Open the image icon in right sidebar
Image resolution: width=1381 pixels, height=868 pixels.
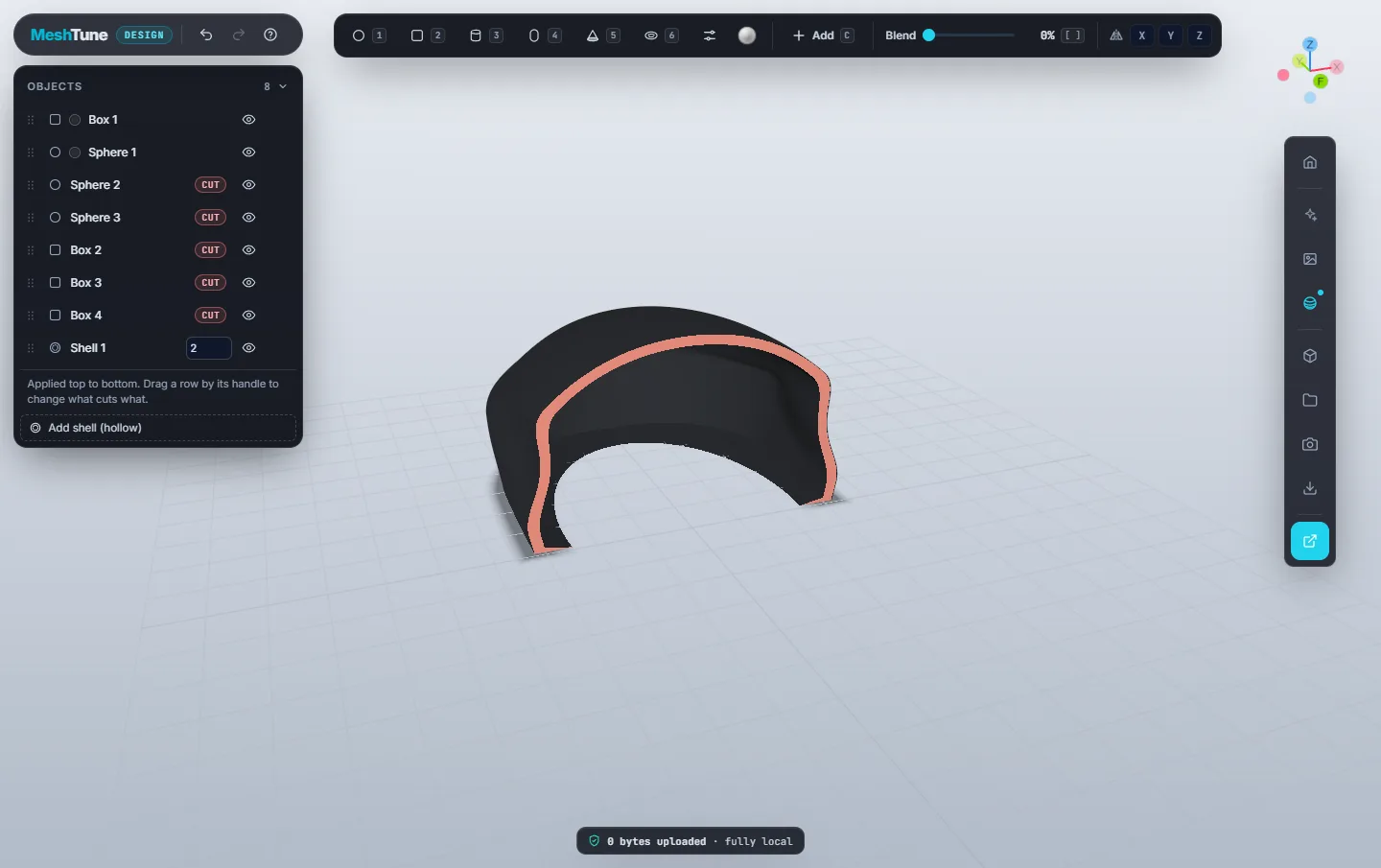(x=1310, y=259)
